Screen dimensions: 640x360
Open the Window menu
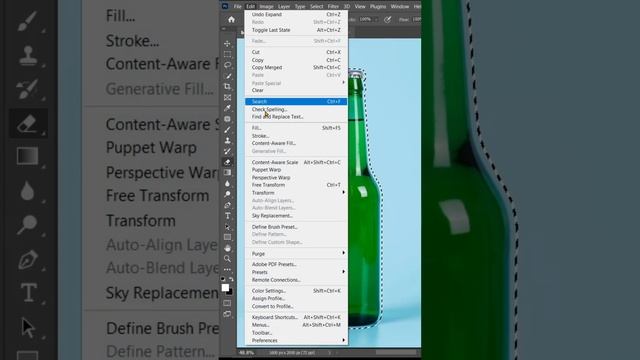coord(400,7)
